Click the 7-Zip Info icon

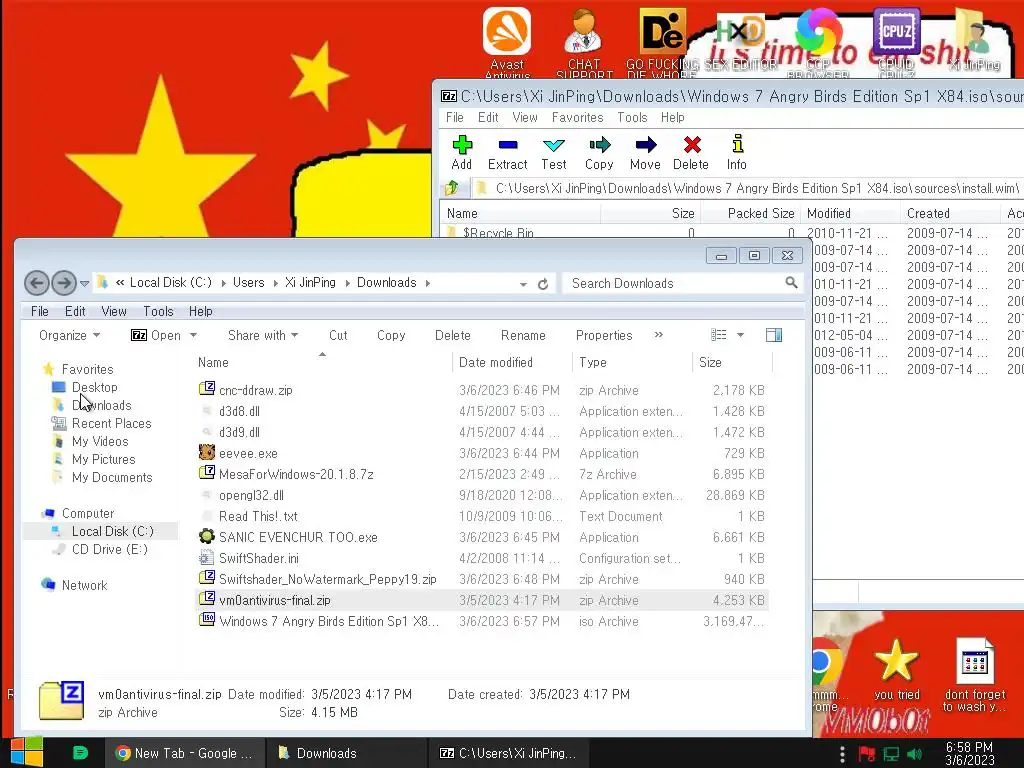[737, 144]
